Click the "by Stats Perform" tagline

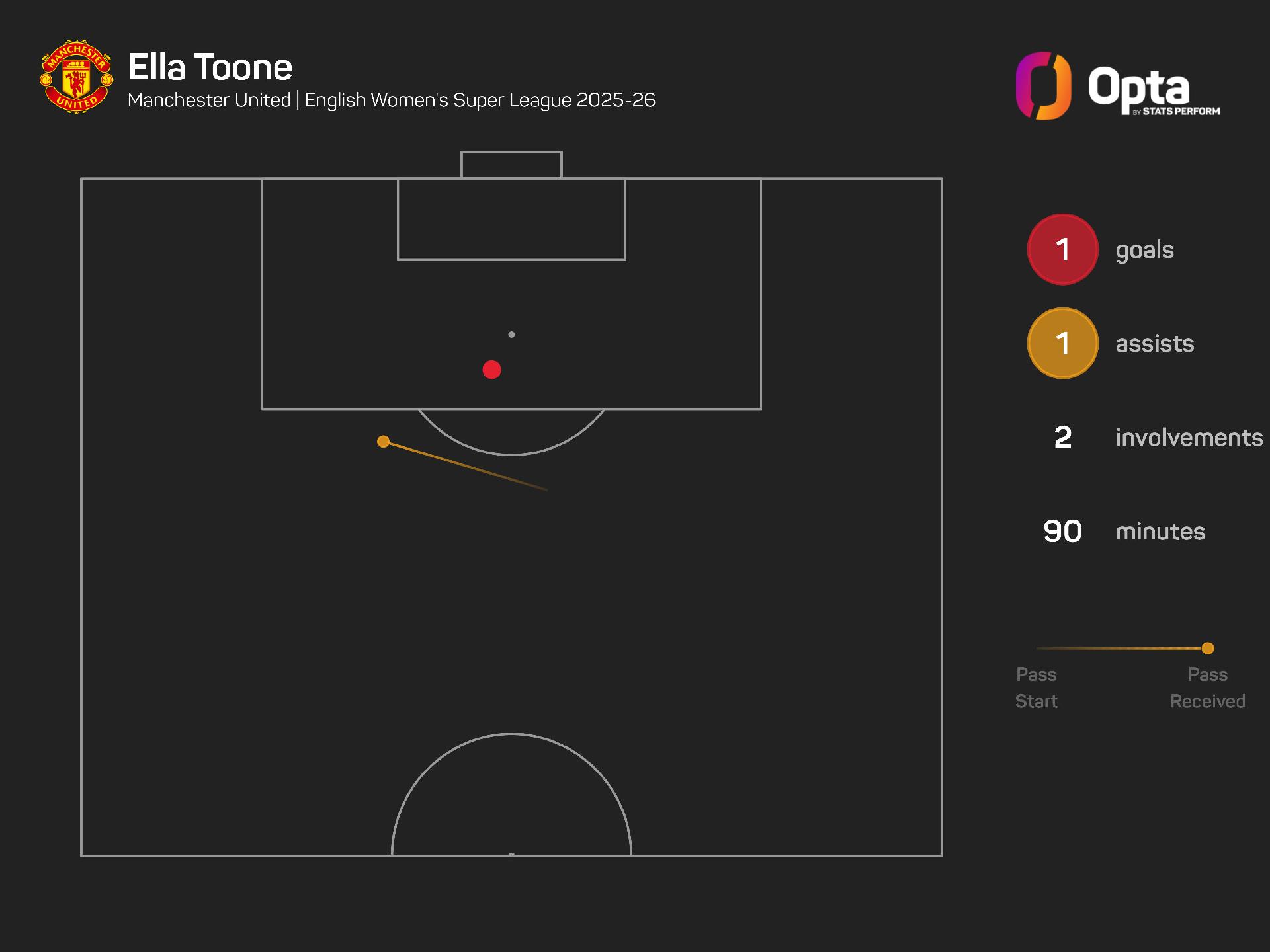(1176, 112)
